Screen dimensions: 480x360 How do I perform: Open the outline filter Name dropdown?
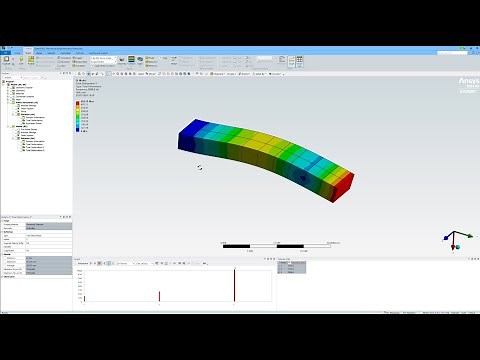pos(12,77)
